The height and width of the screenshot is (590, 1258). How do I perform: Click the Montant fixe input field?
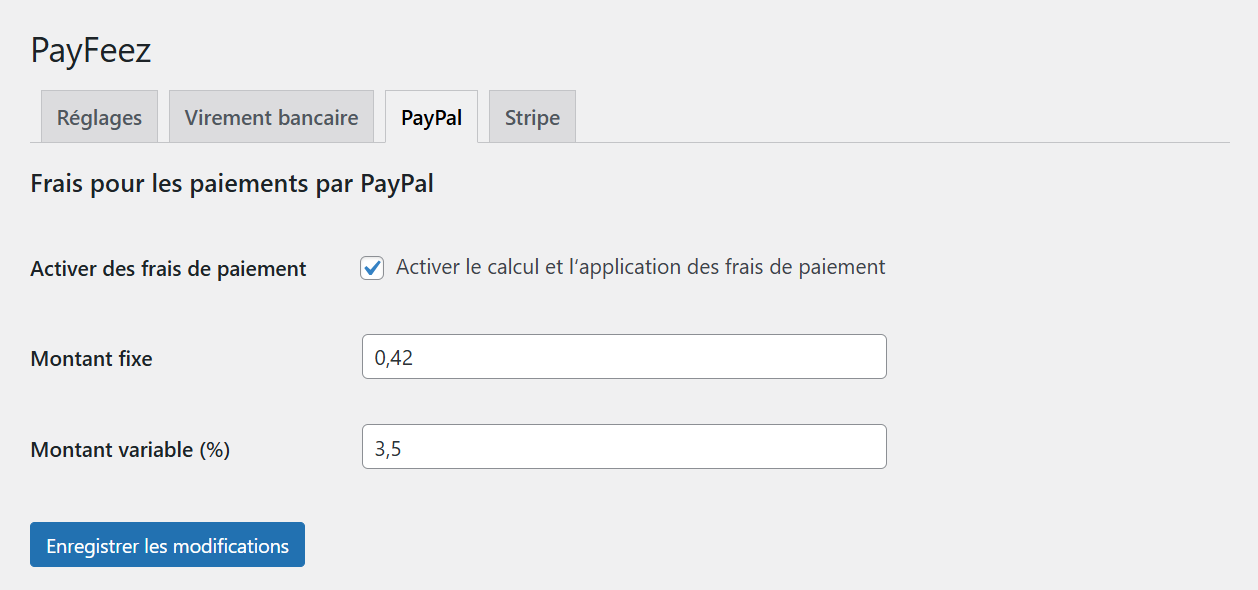[624, 357]
